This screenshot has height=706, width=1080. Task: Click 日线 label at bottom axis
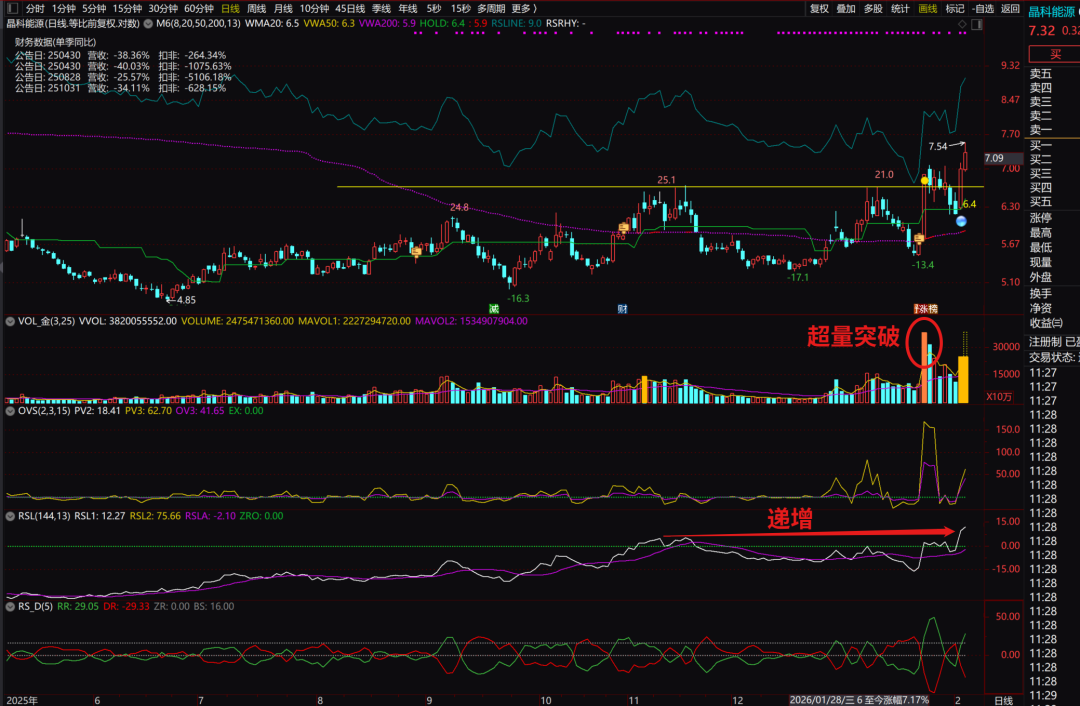[x=1004, y=700]
